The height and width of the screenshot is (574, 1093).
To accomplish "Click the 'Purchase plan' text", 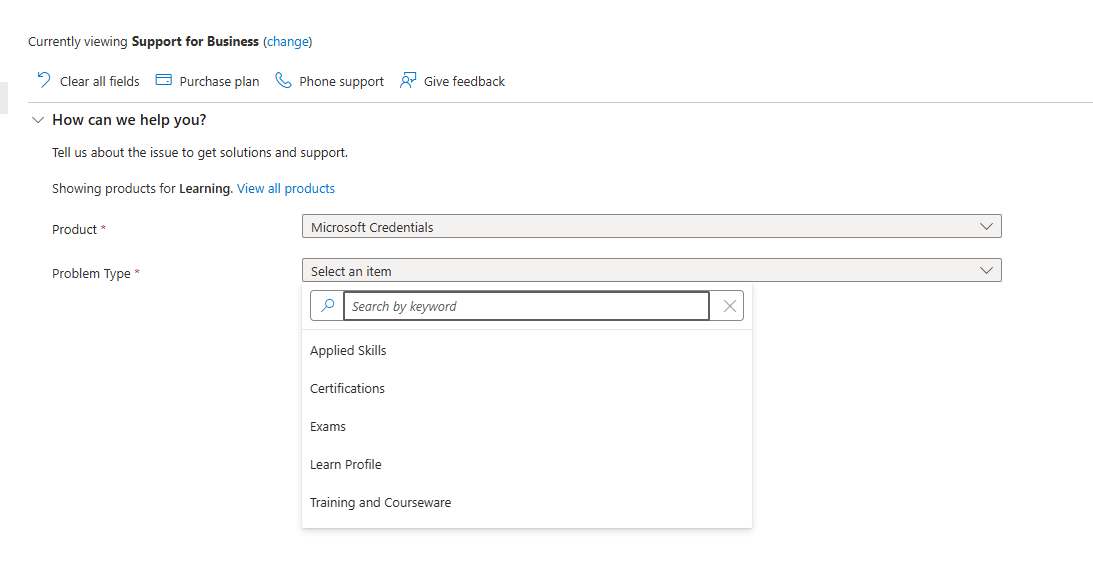I will [219, 82].
